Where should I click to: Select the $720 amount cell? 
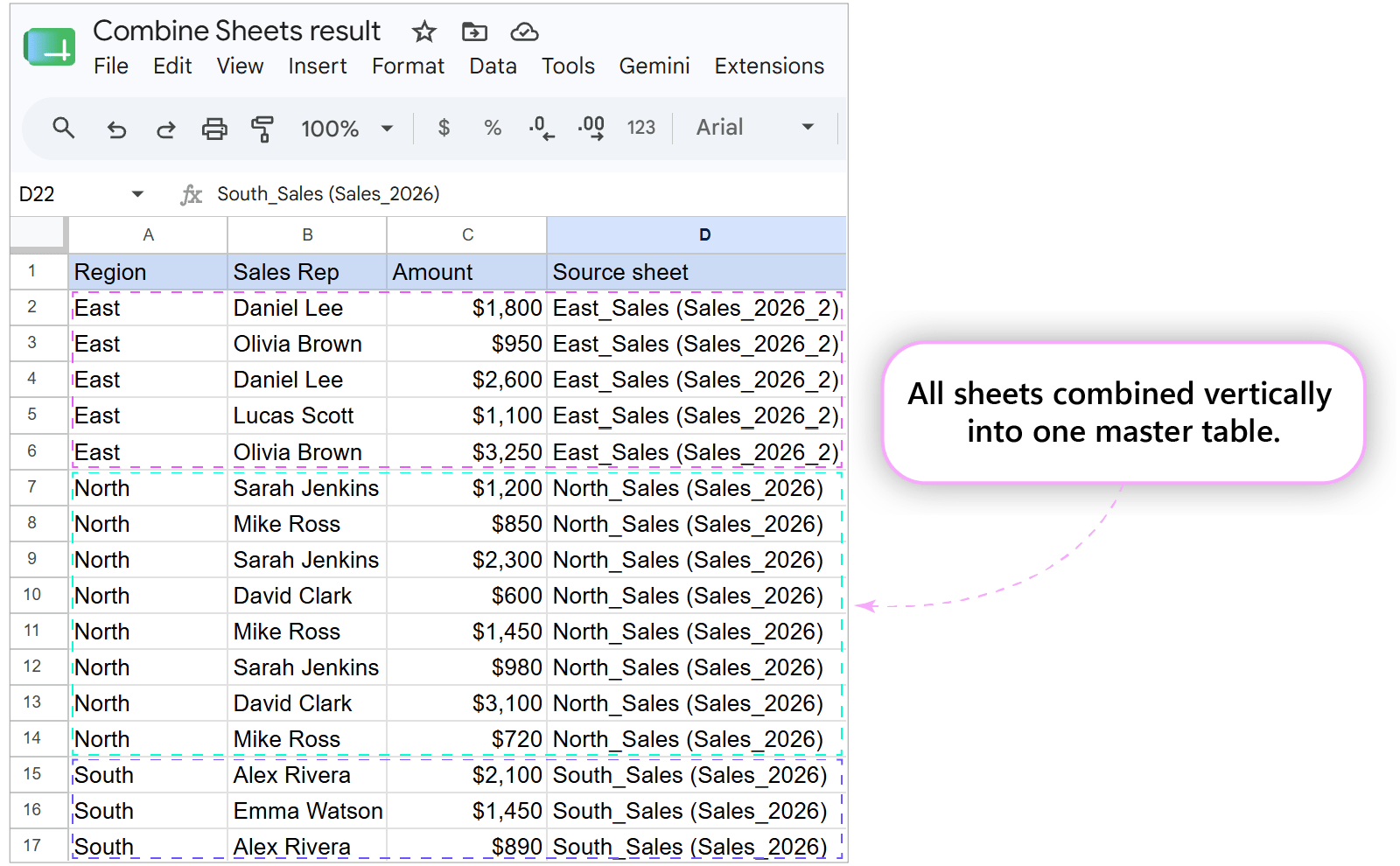467,739
